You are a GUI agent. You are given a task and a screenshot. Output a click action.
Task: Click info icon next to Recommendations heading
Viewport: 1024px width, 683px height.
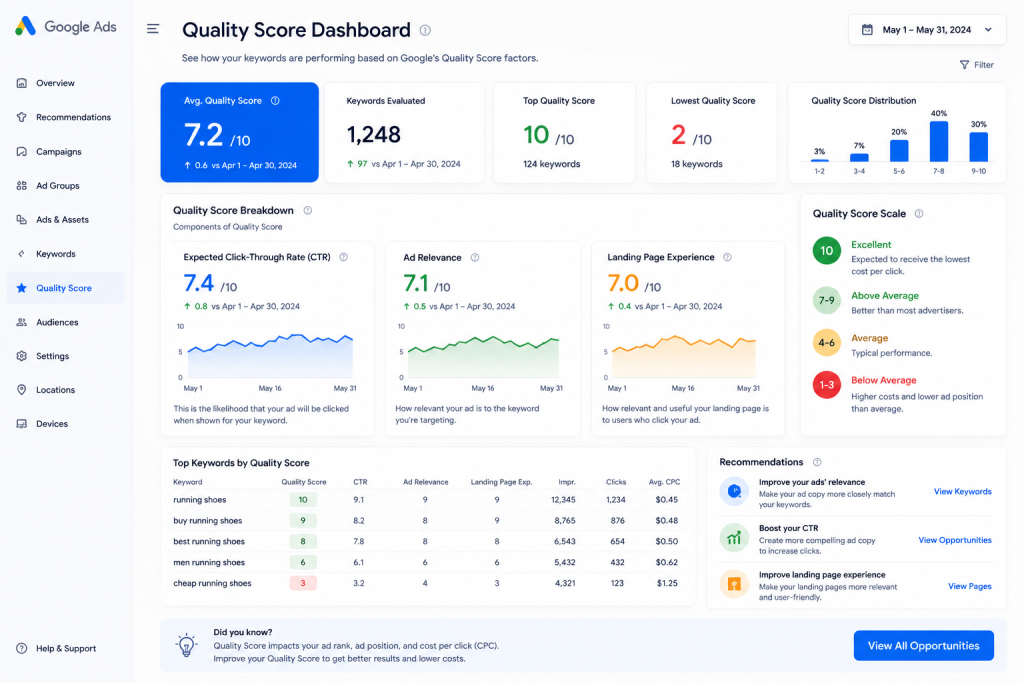point(817,462)
